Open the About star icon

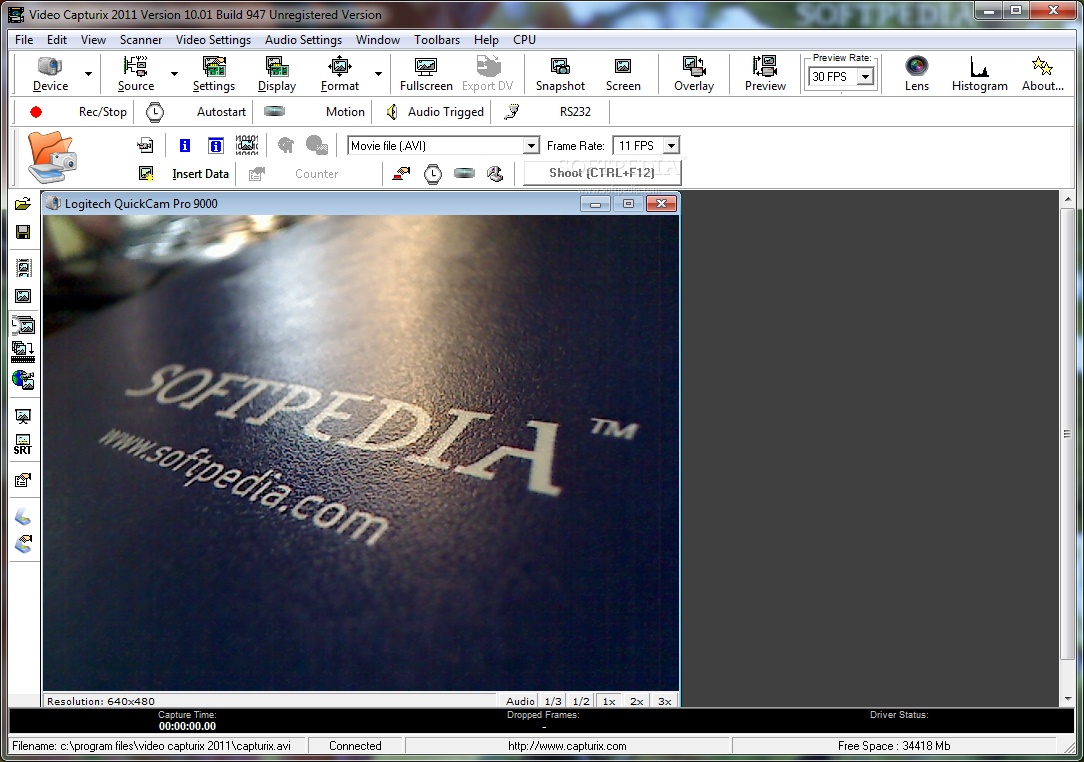point(1042,66)
